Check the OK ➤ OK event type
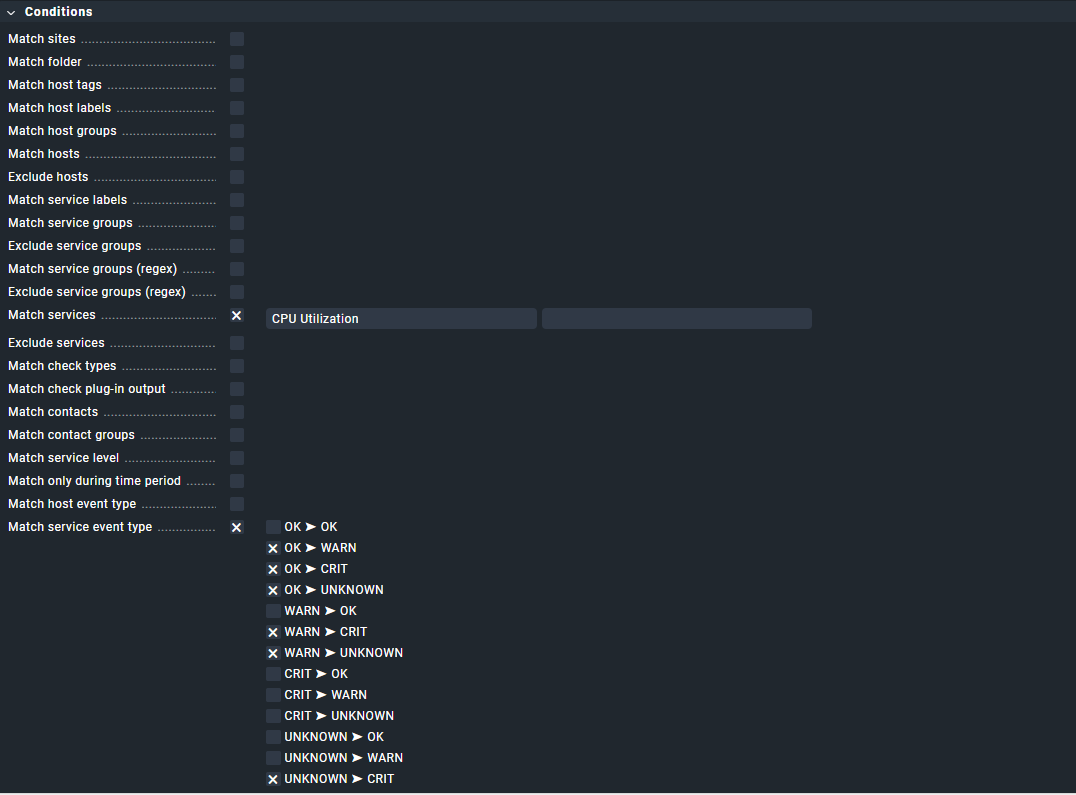 [x=273, y=527]
